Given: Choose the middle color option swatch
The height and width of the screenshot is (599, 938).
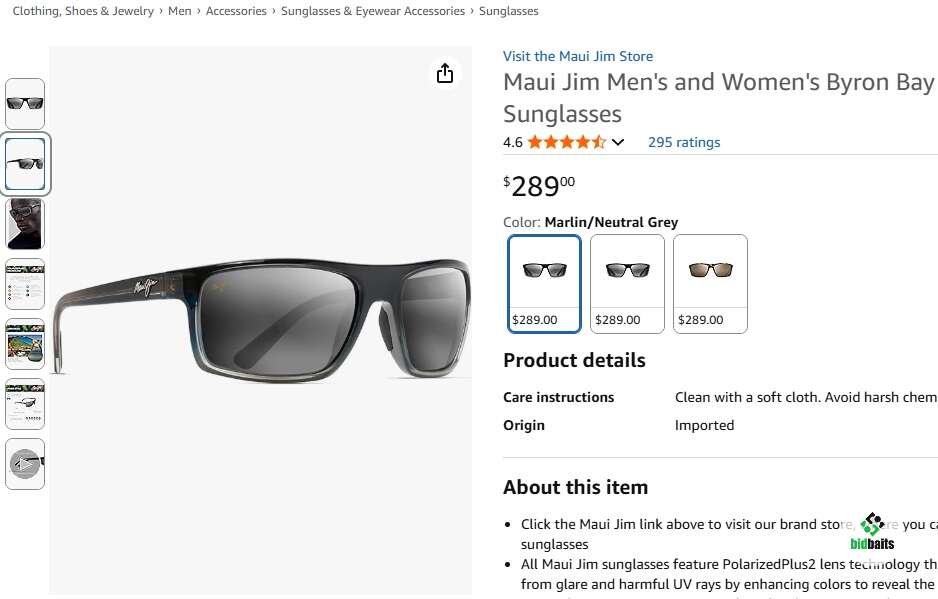Looking at the screenshot, I should pos(627,283).
